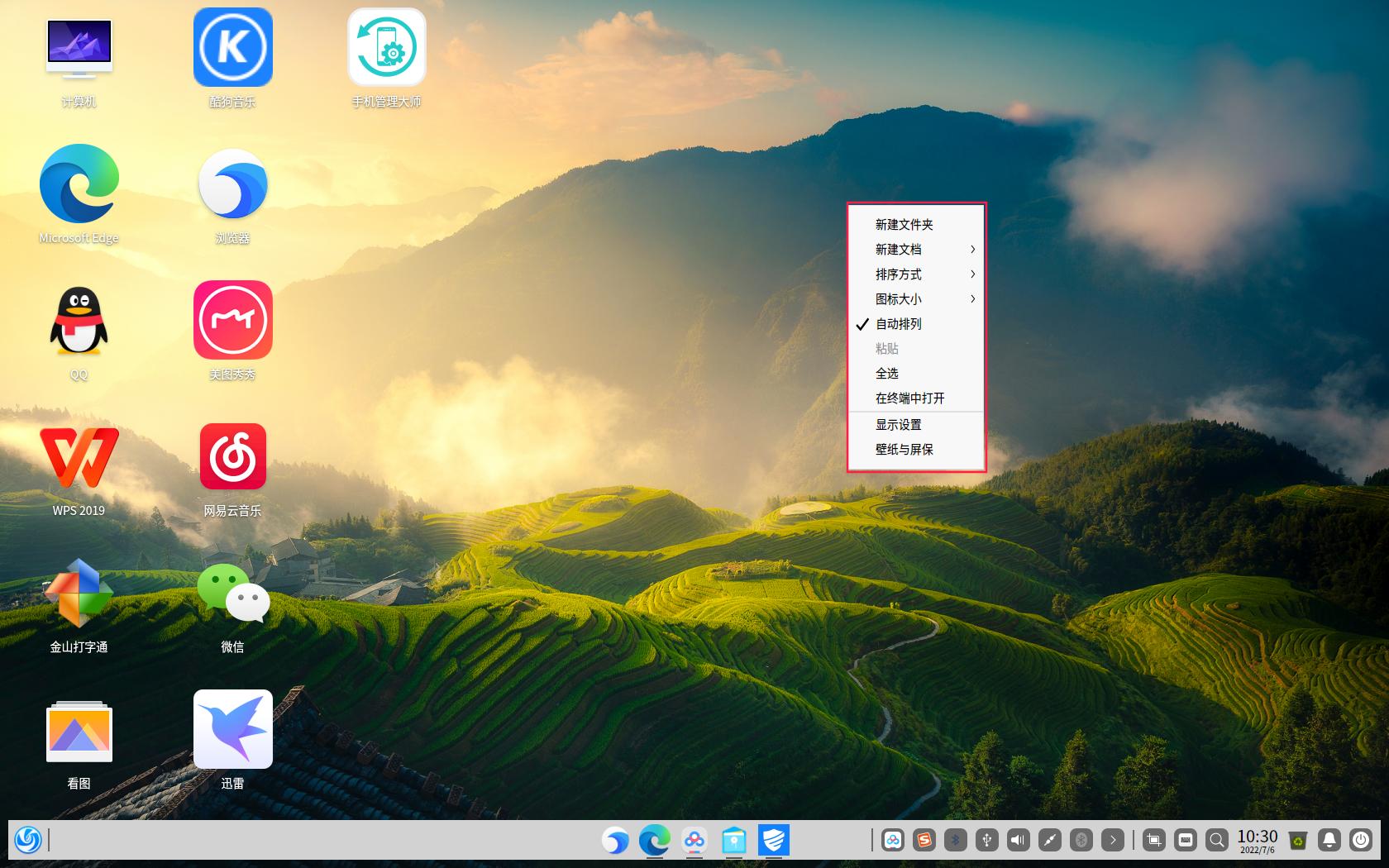This screenshot has width=1389, height=868.
Task: Expand hidden tray icons with the chevron
Action: 1112,839
